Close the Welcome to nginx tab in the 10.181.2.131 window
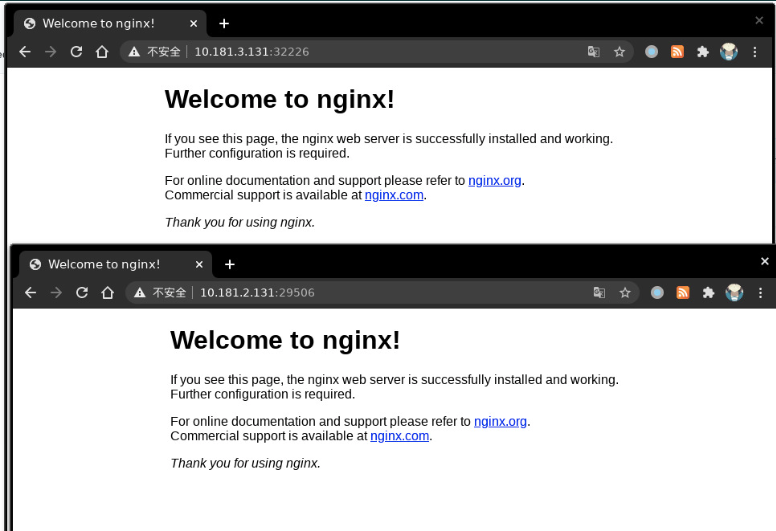This screenshot has height=531, width=776. tap(199, 264)
